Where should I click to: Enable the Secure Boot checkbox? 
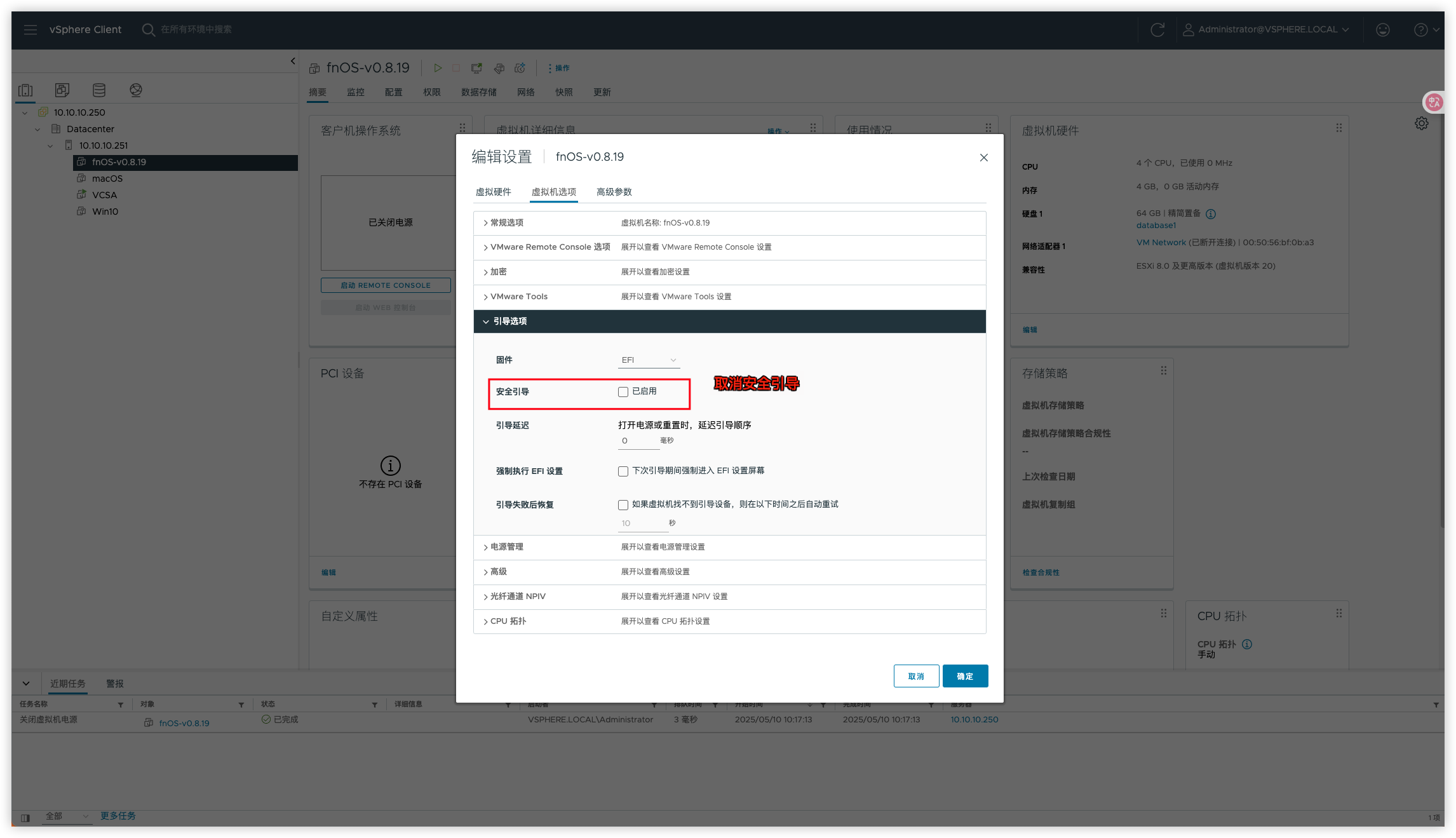tap(623, 392)
